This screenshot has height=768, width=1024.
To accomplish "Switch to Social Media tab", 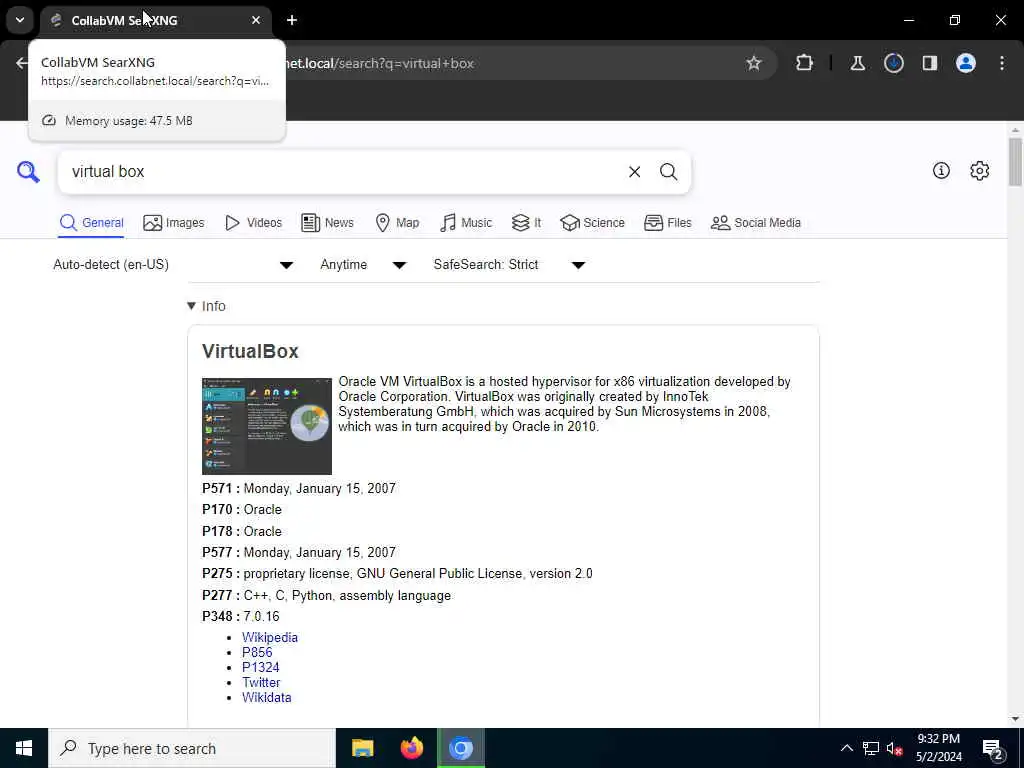I will (x=756, y=223).
